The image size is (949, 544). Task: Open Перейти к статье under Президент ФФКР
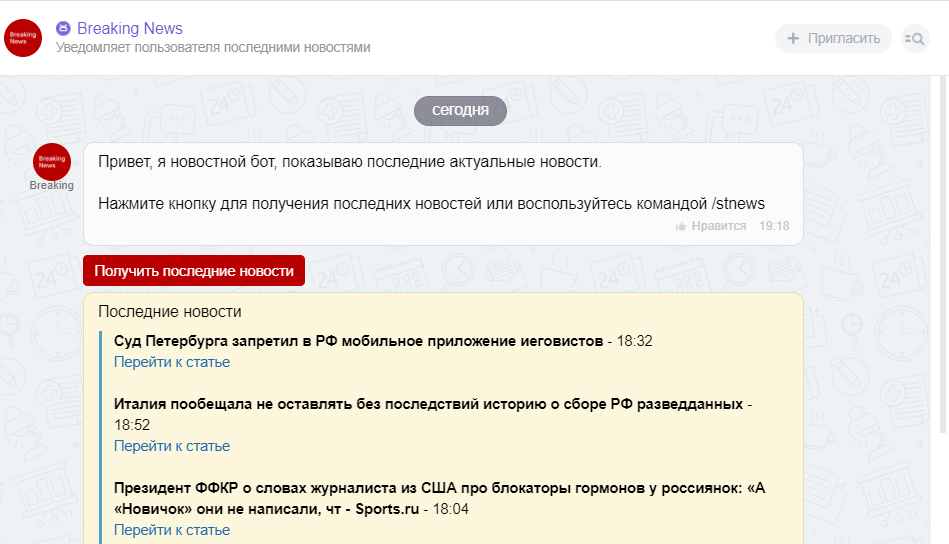[x=172, y=530]
